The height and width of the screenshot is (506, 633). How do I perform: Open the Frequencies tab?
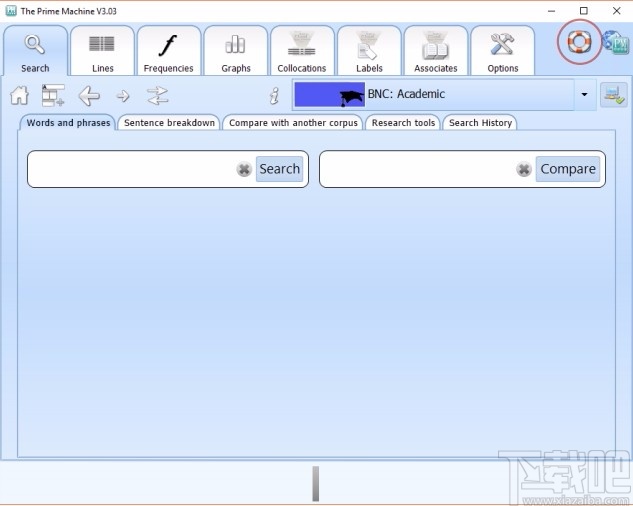click(169, 50)
